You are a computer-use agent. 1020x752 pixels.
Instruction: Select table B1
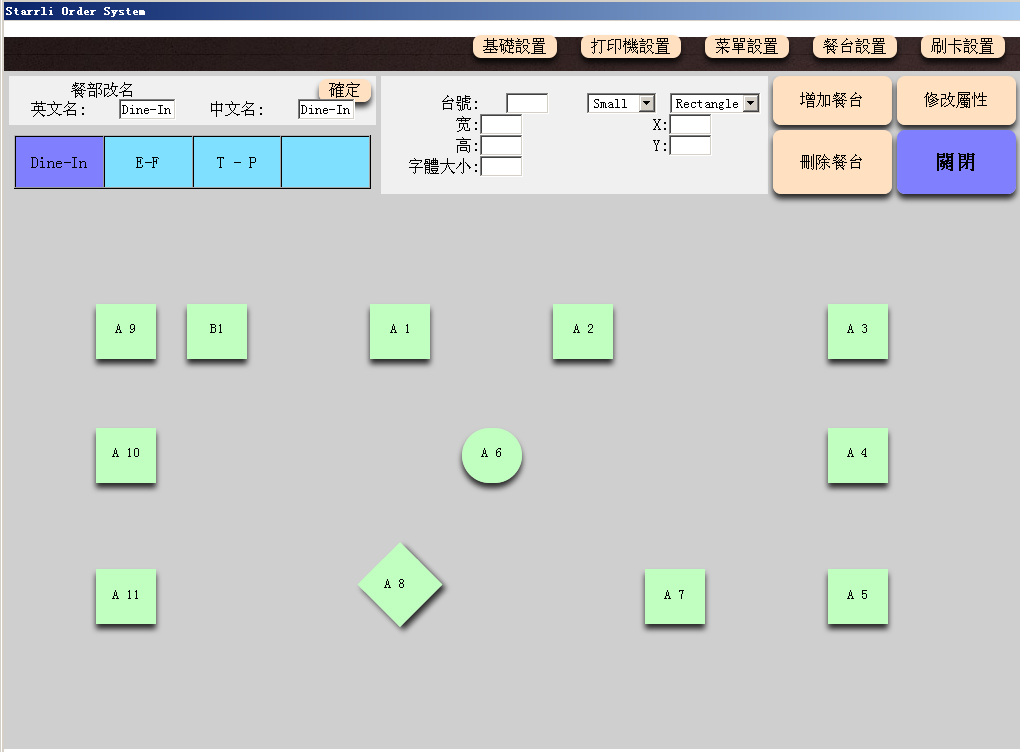216,331
